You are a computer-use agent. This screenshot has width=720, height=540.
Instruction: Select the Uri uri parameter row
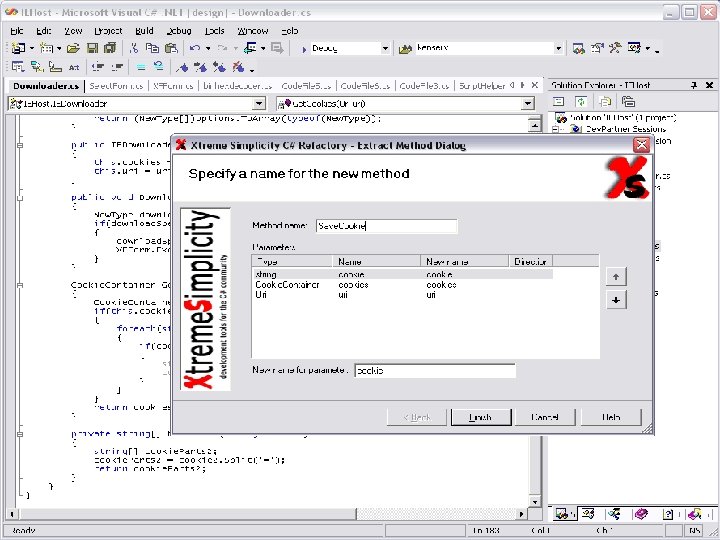[x=402, y=295]
